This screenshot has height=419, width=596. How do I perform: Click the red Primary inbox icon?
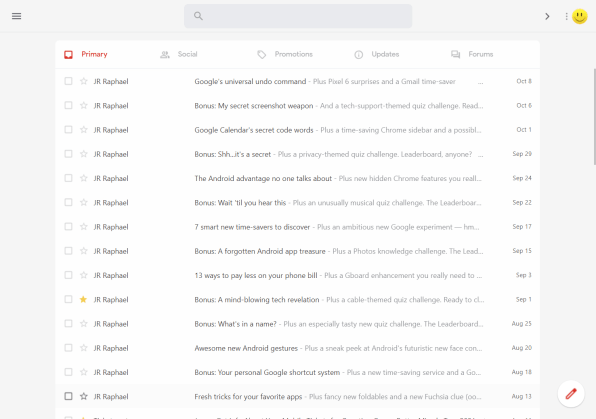[68, 55]
